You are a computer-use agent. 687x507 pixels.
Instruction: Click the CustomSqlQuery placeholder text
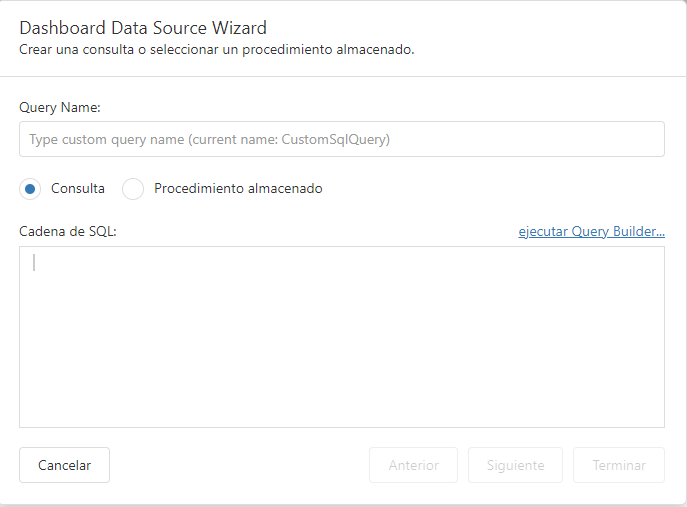click(334, 140)
